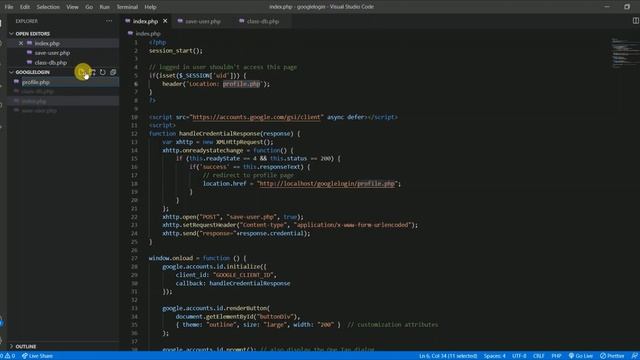Click errors and warnings status bar indicator
This screenshot has height=360, width=640.
coord(7,356)
